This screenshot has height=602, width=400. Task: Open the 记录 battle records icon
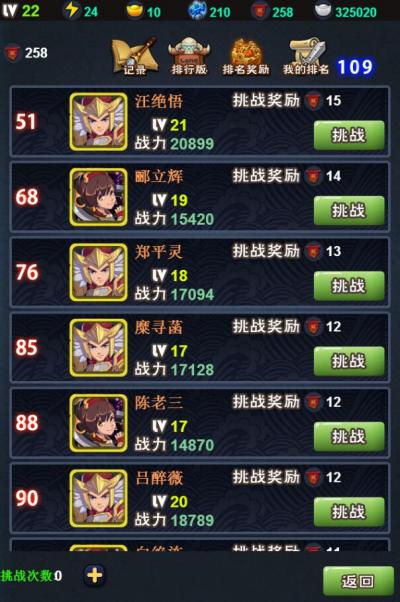pos(134,56)
